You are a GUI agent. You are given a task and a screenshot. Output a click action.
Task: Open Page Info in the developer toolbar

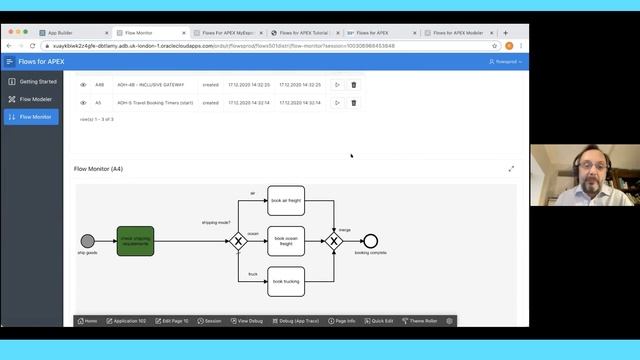tap(342, 321)
